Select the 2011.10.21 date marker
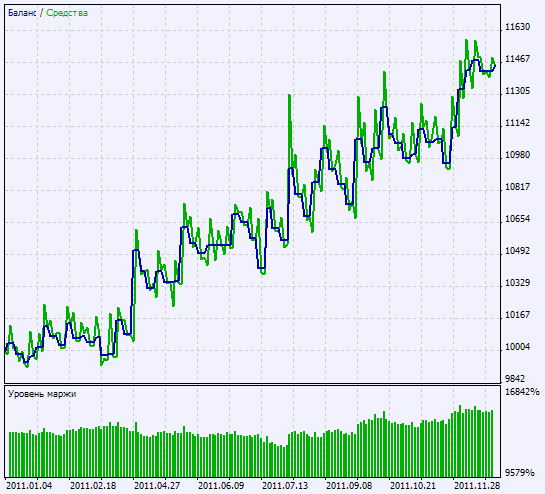Image resolution: width=545 pixels, height=494 pixels. click(413, 486)
